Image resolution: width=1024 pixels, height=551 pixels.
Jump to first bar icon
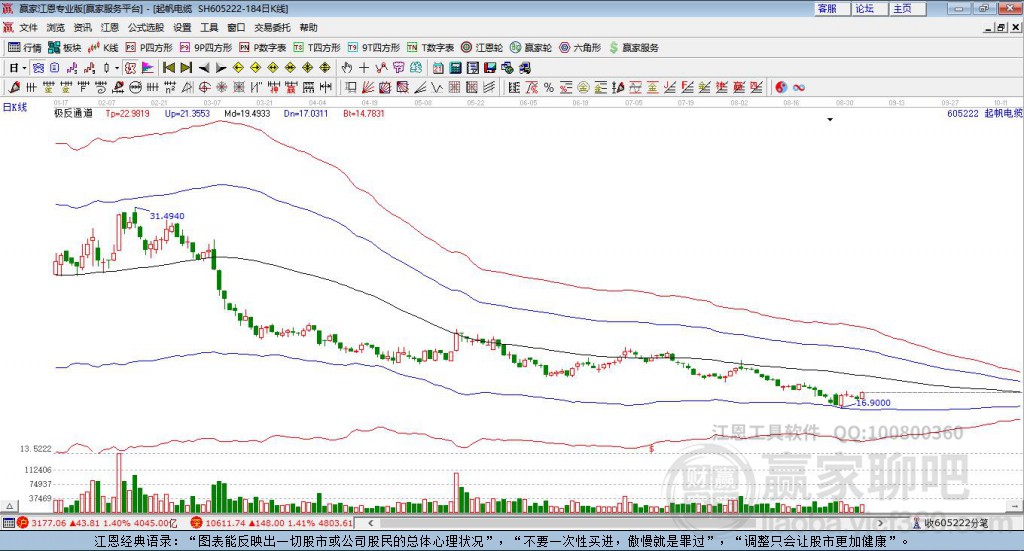pos(169,68)
